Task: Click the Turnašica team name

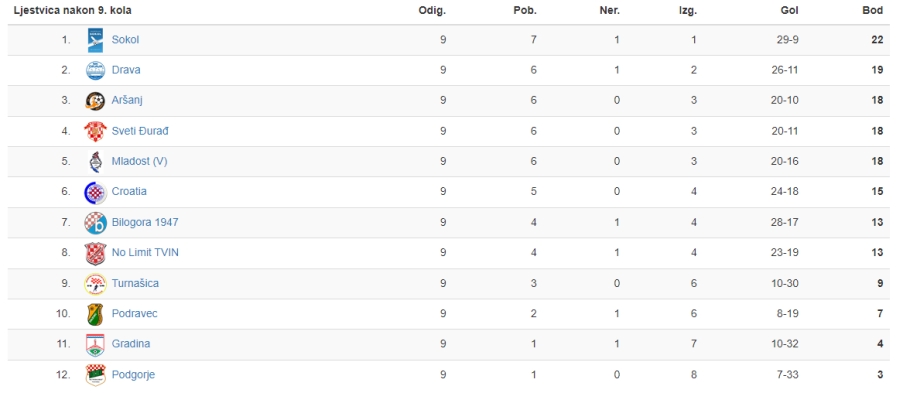Action: click(135, 283)
